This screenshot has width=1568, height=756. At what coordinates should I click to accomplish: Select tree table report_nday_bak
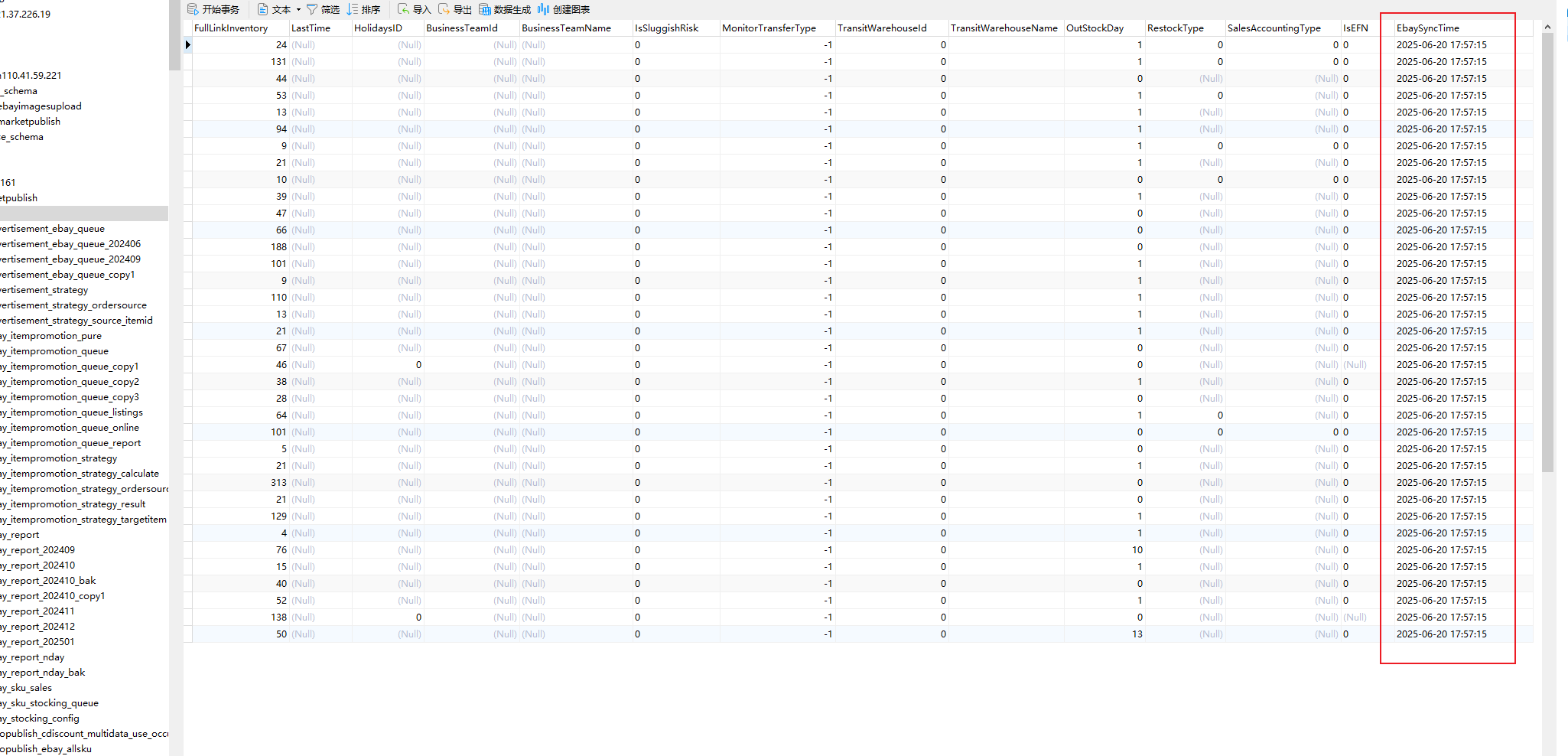(x=43, y=673)
